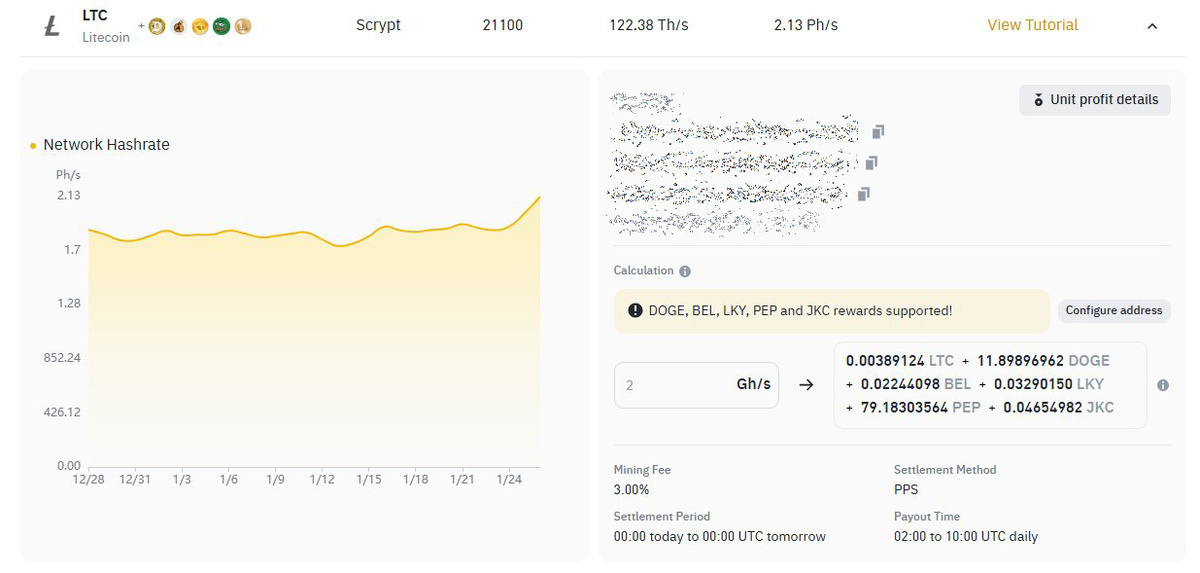
Task: Open Unit profit details
Action: (x=1095, y=100)
